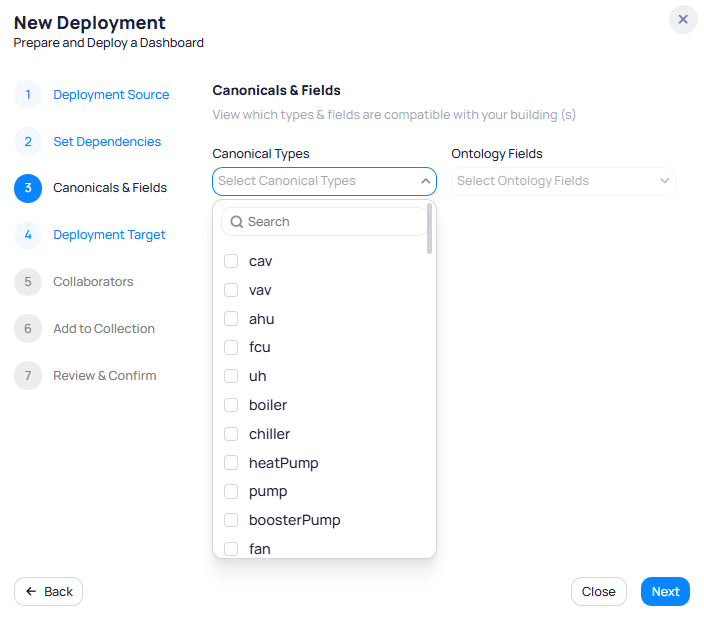
Task: Open the Set Dependencies step
Action: tap(107, 142)
